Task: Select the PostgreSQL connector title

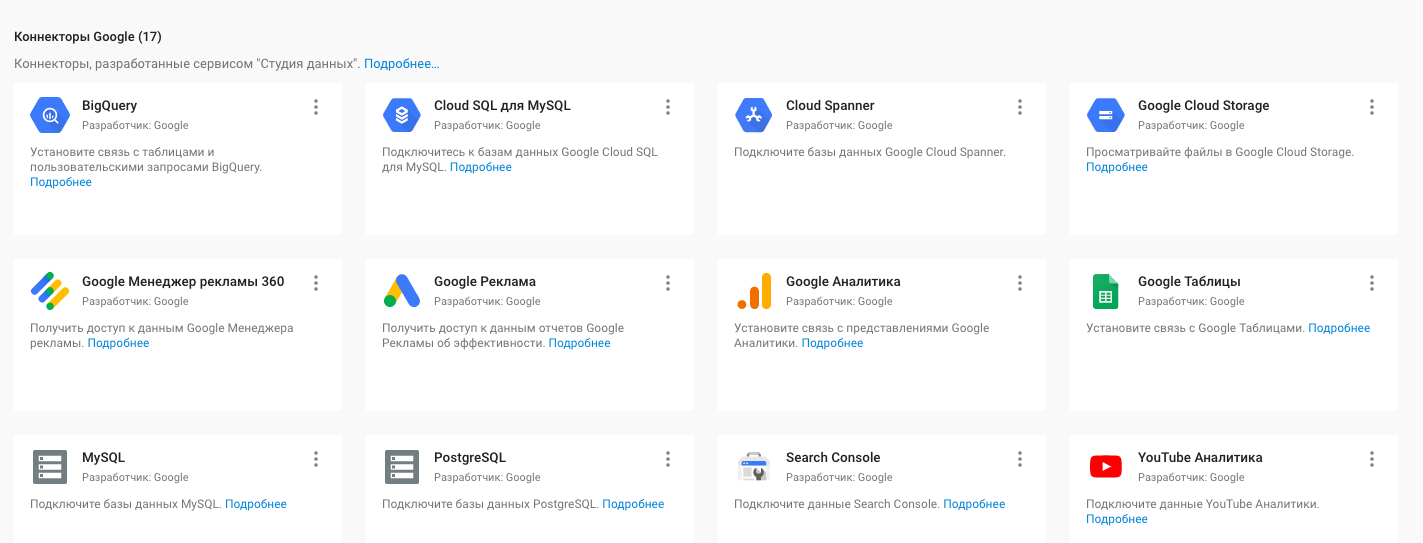Action: (470, 457)
